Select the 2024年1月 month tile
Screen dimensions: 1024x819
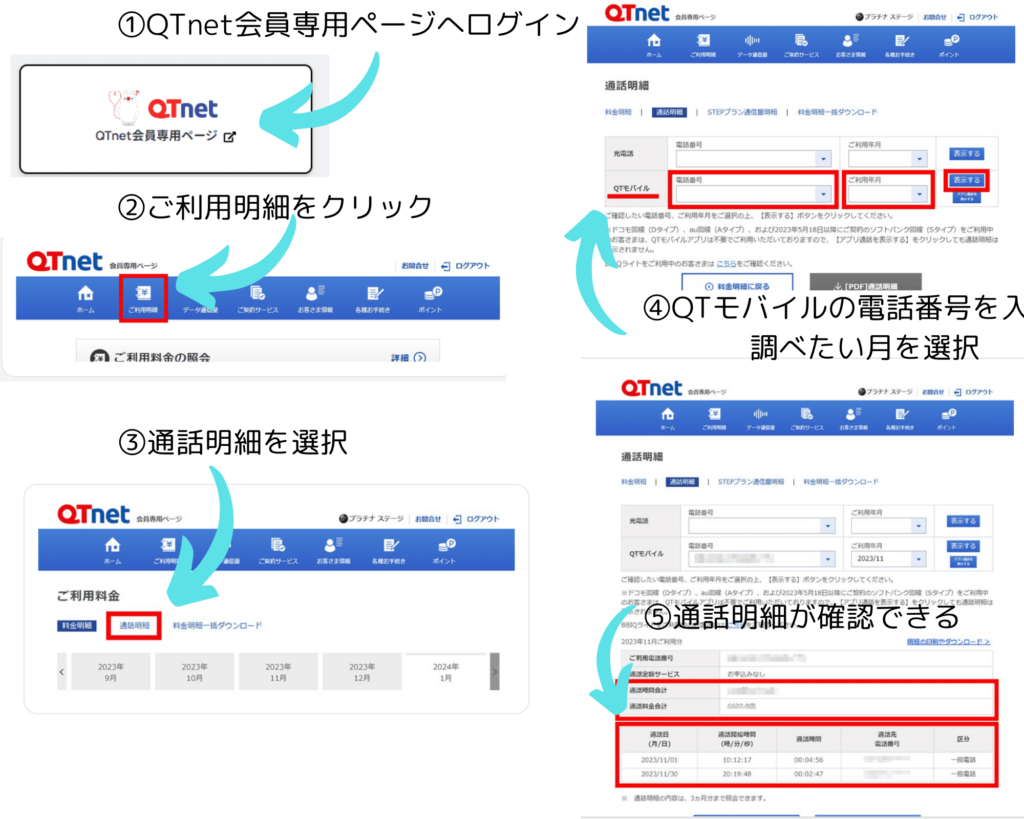(x=445, y=672)
